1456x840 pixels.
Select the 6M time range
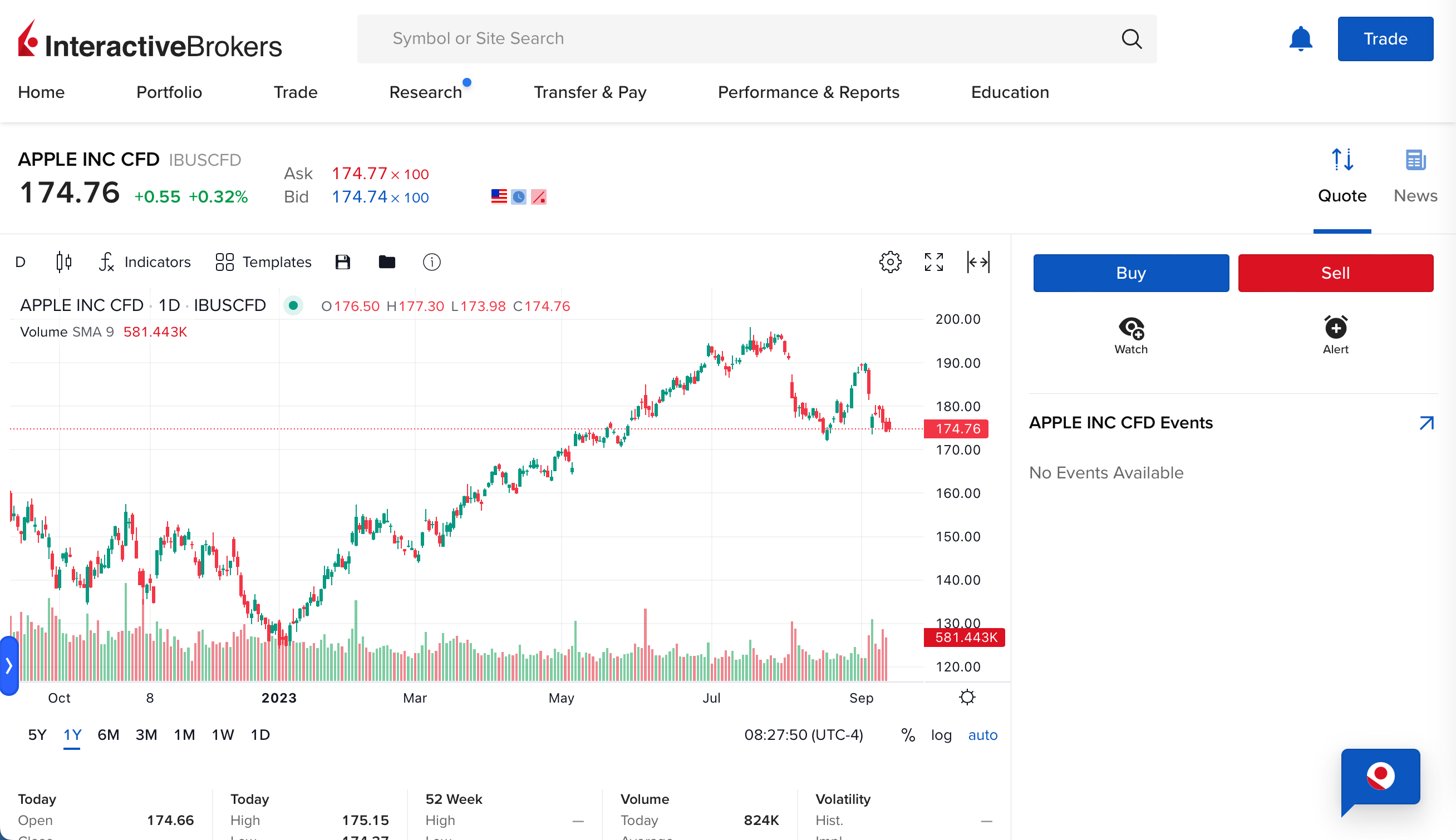(x=108, y=735)
